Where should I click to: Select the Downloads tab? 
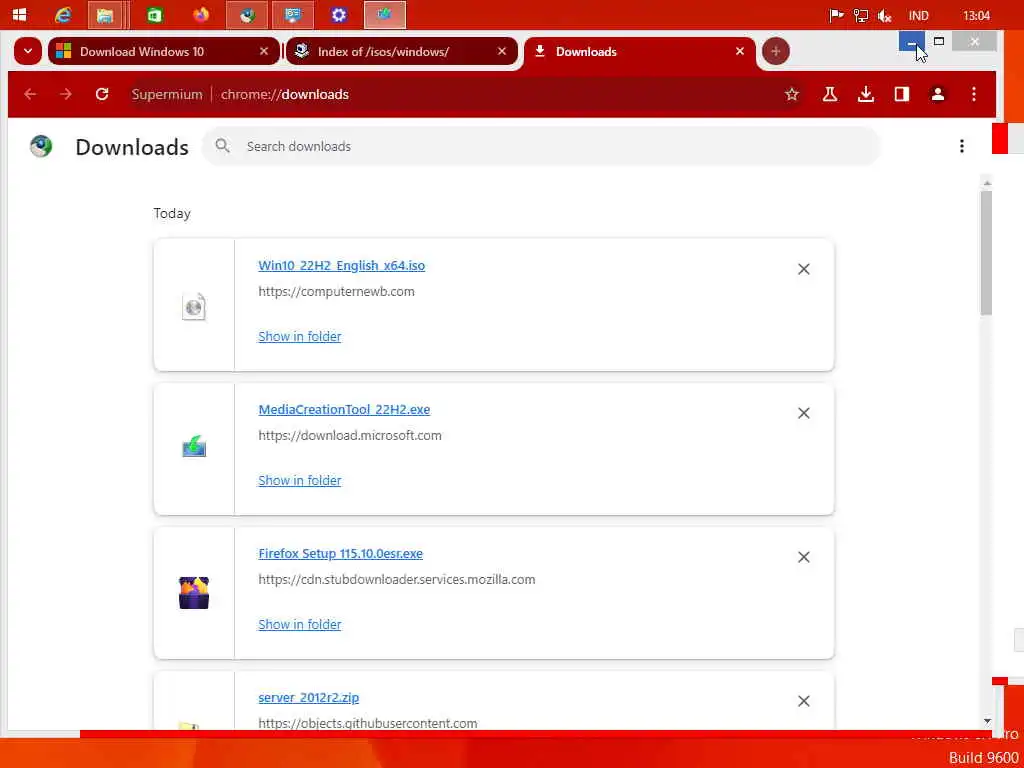586,52
